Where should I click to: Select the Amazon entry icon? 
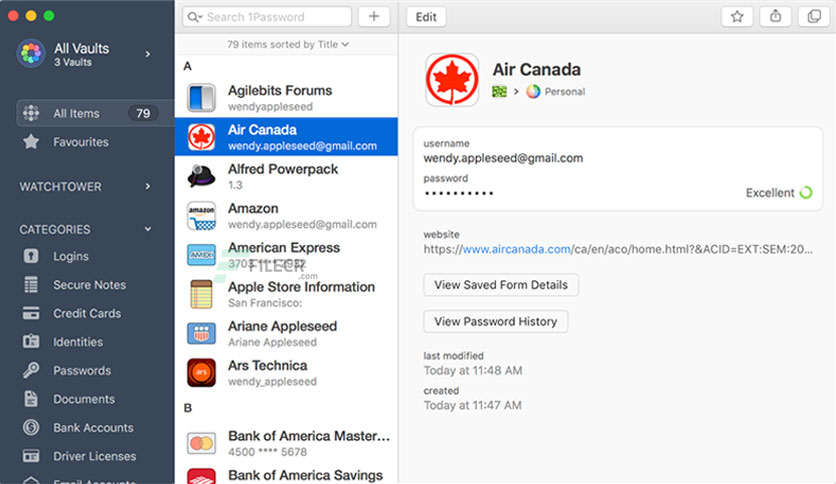pos(201,216)
